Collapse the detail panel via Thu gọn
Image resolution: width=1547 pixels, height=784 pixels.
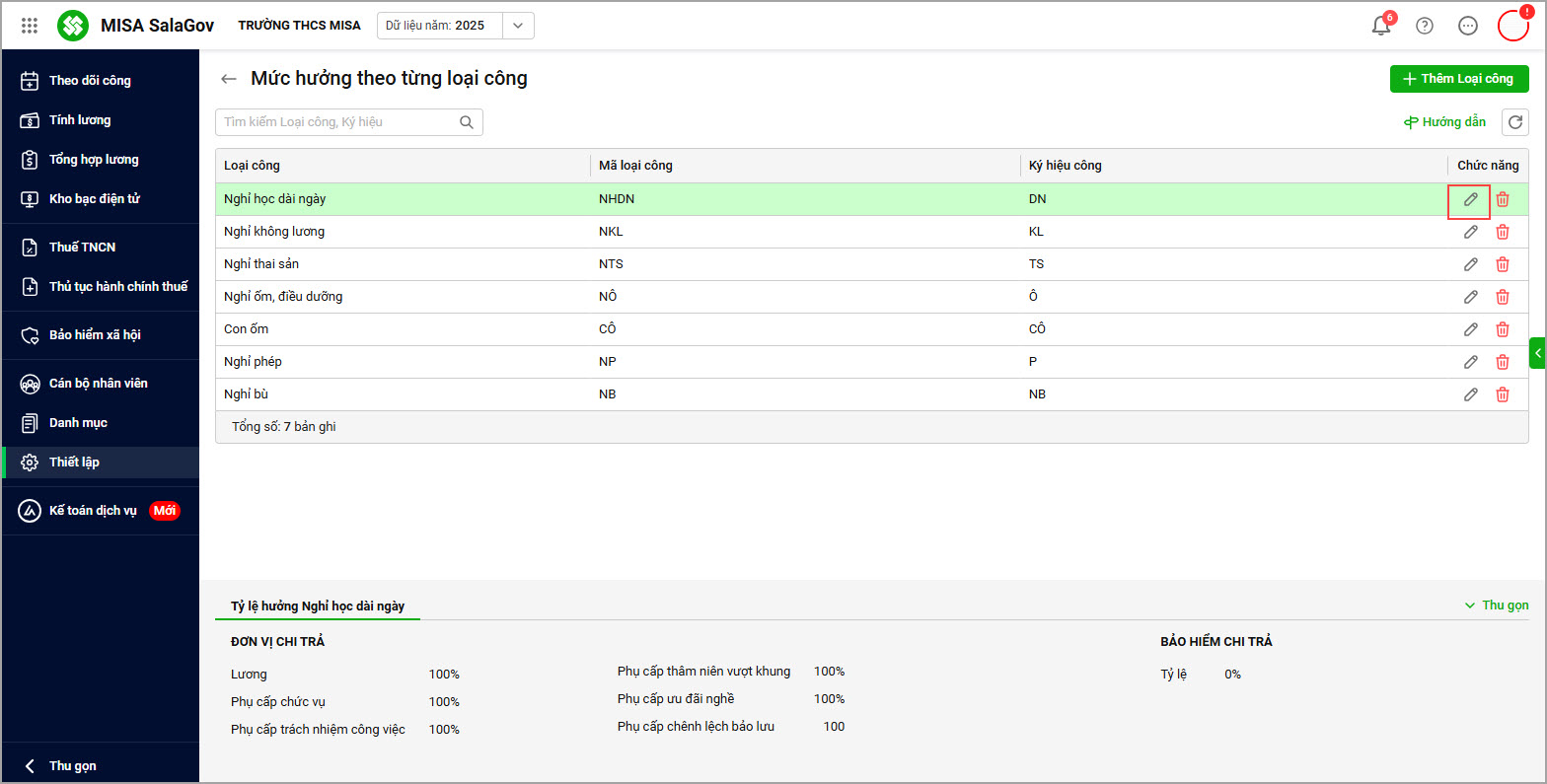coord(1497,606)
